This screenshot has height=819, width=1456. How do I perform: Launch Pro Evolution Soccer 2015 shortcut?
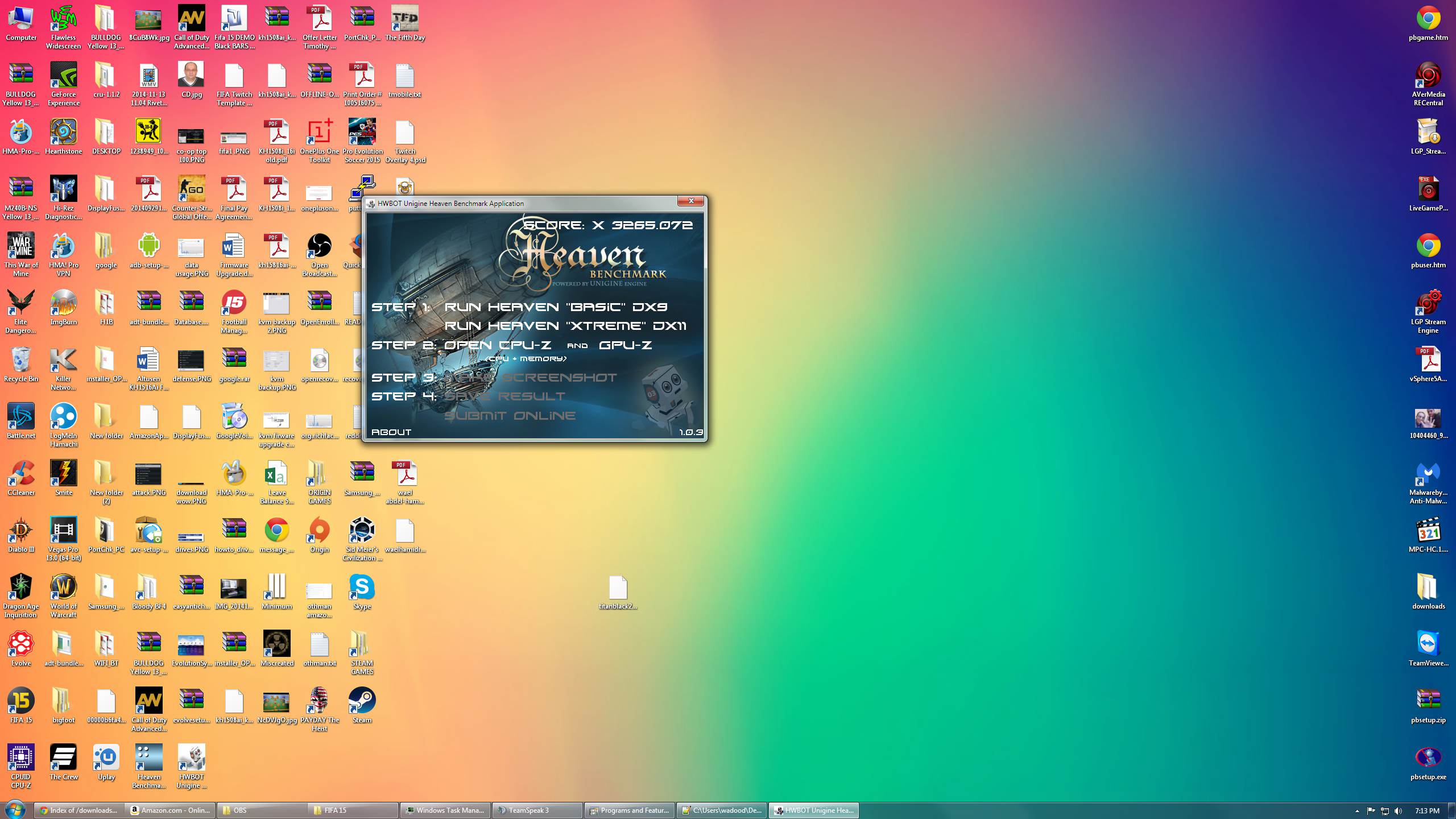tap(362, 141)
